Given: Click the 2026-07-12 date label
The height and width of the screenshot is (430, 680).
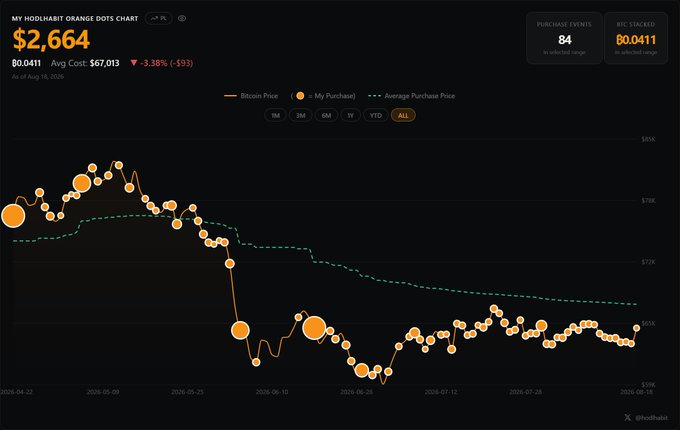Looking at the screenshot, I should (x=441, y=392).
